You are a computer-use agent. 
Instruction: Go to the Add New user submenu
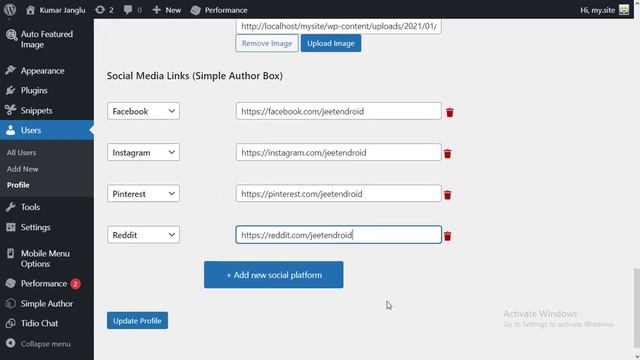point(22,169)
